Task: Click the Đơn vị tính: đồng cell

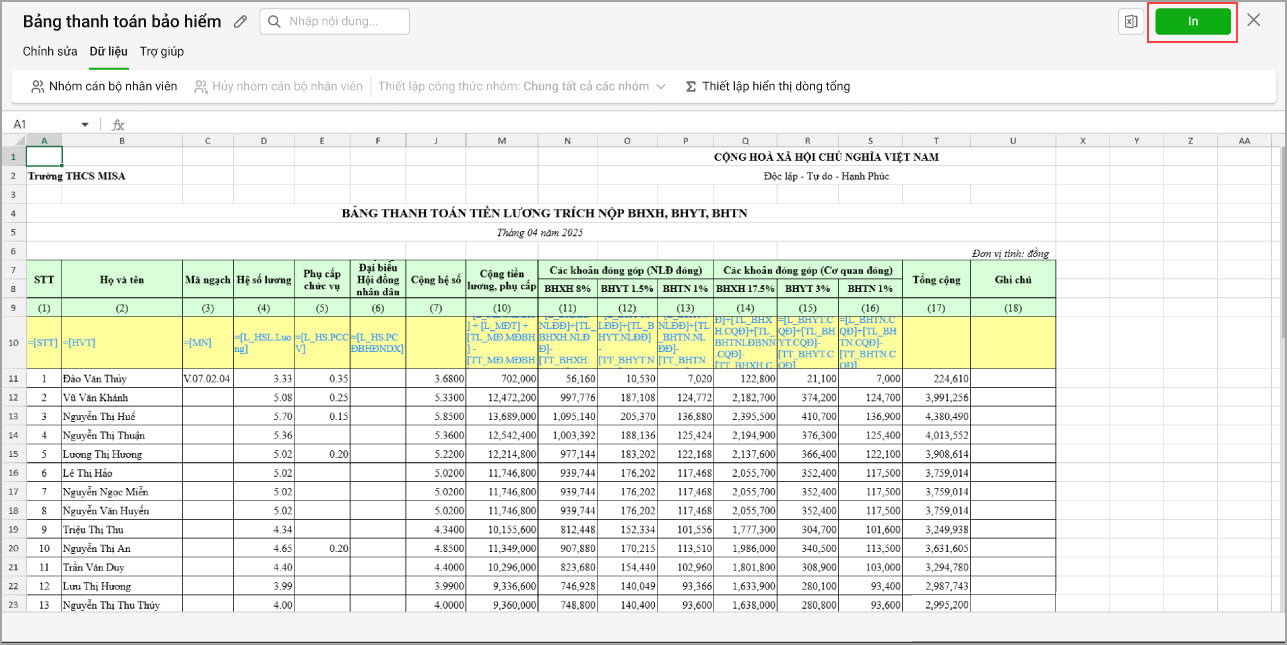Action: [x=1009, y=253]
